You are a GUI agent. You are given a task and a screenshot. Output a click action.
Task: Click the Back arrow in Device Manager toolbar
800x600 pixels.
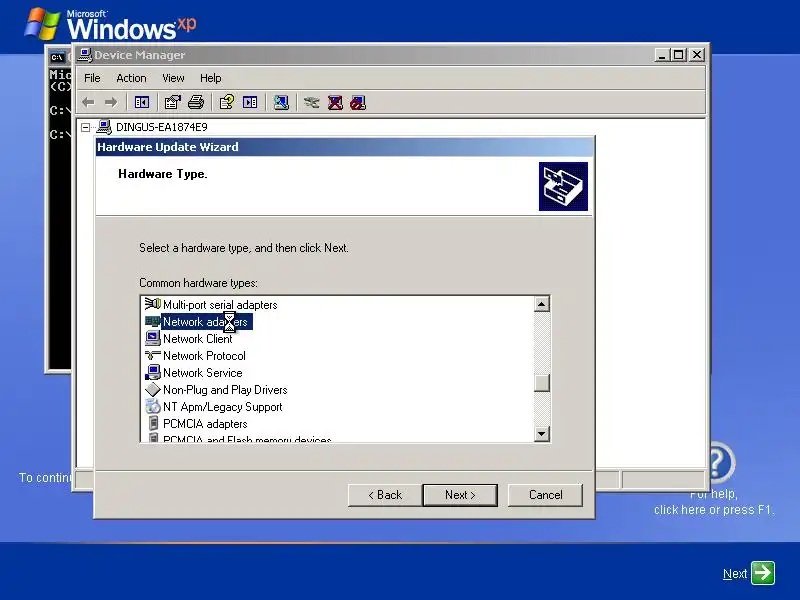[x=88, y=103]
